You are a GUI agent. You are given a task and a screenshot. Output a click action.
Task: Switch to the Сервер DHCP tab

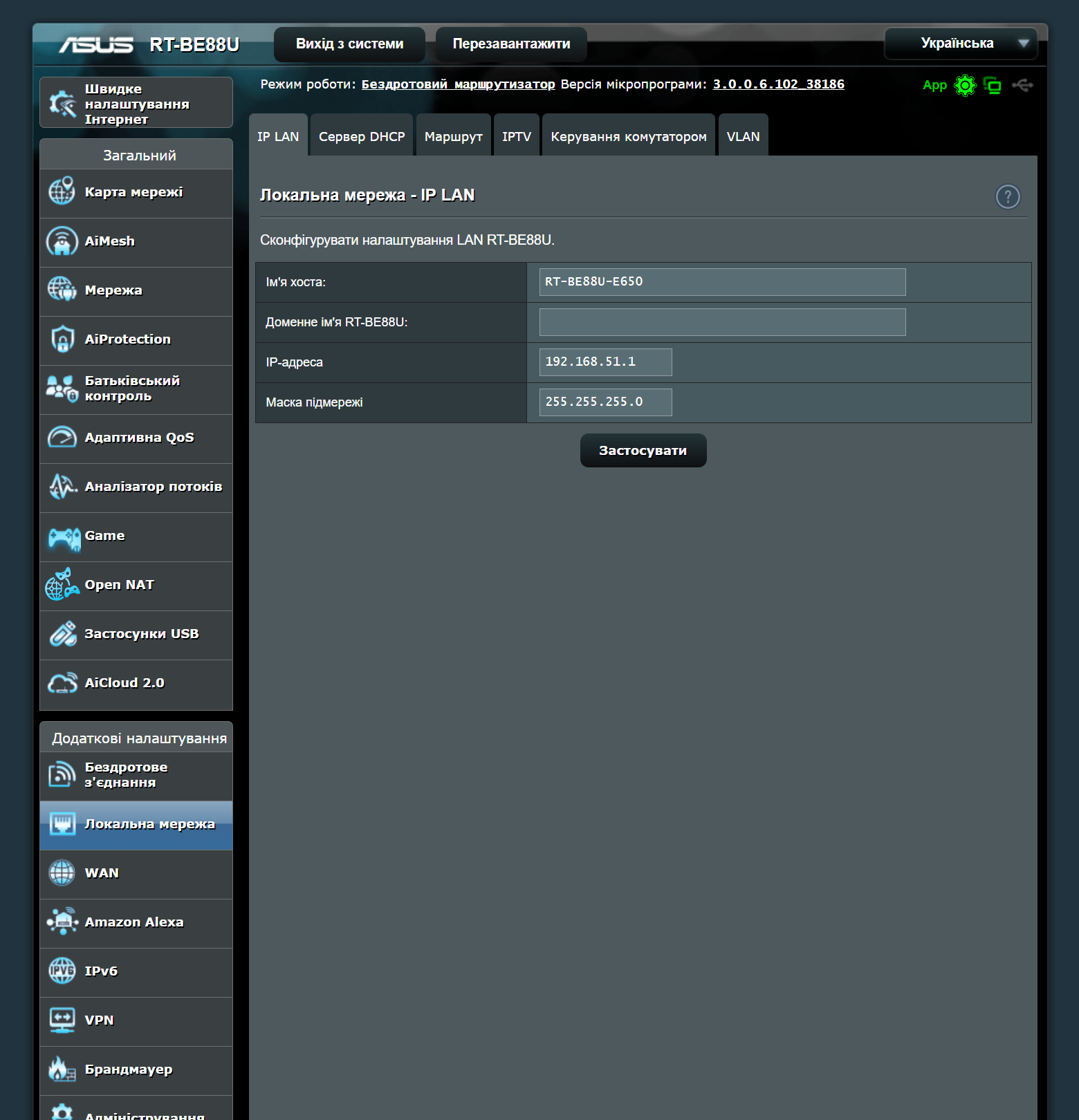(x=362, y=136)
